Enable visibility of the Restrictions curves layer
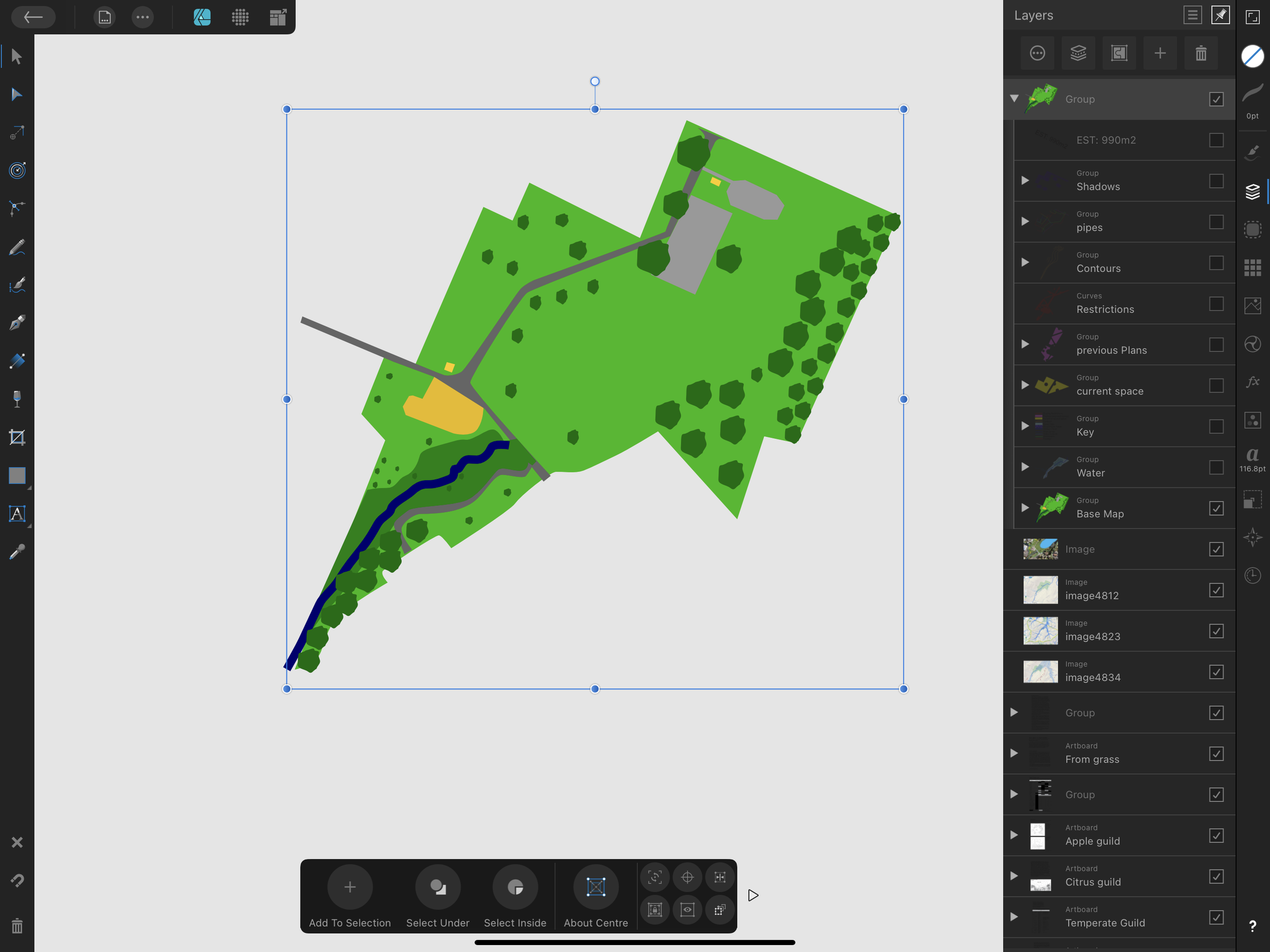This screenshot has width=1270, height=952. [1217, 304]
